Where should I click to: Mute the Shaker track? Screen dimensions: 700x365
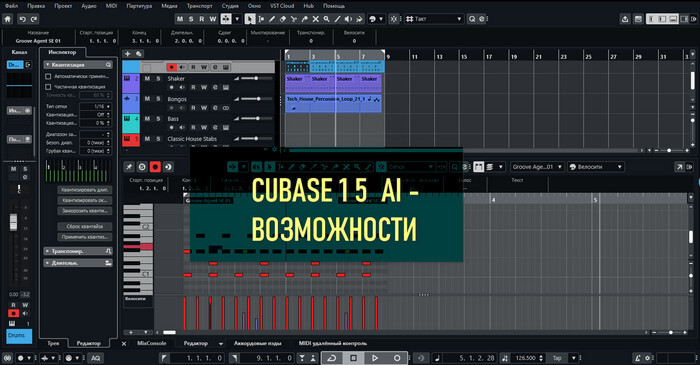point(147,79)
